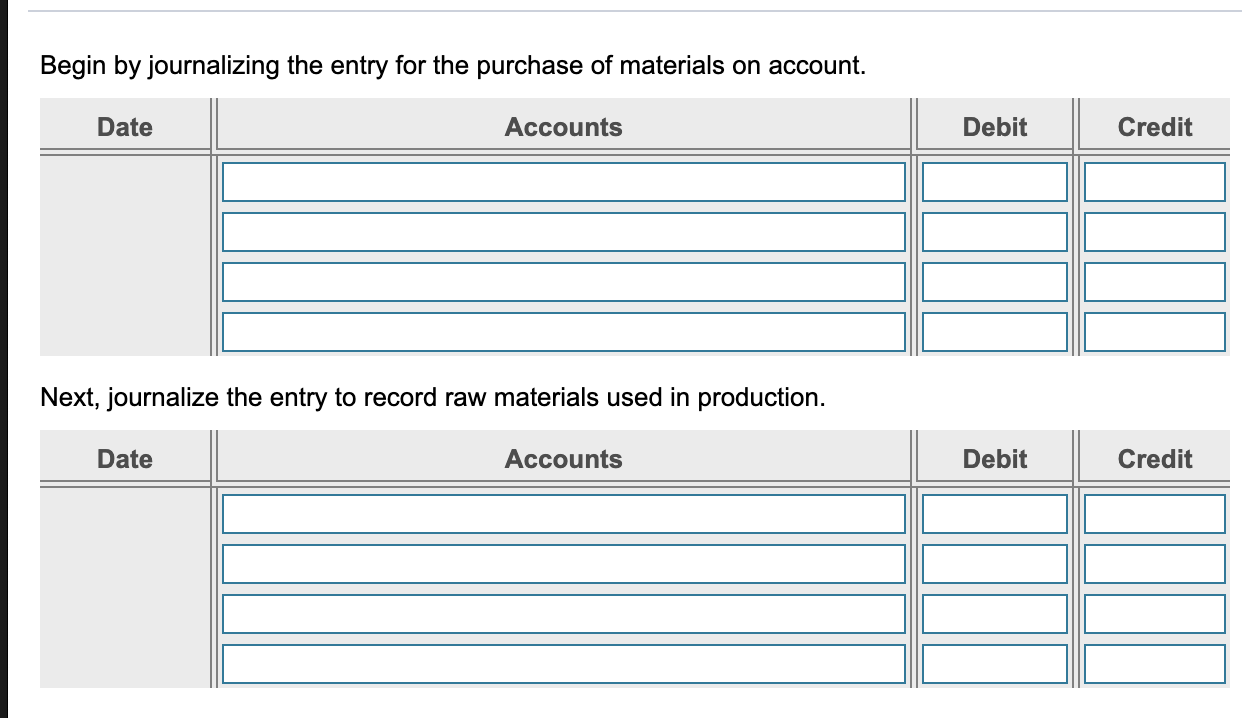The height and width of the screenshot is (718, 1248).
Task: Click Debit header in purchase-of-materials table
Action: [x=995, y=127]
